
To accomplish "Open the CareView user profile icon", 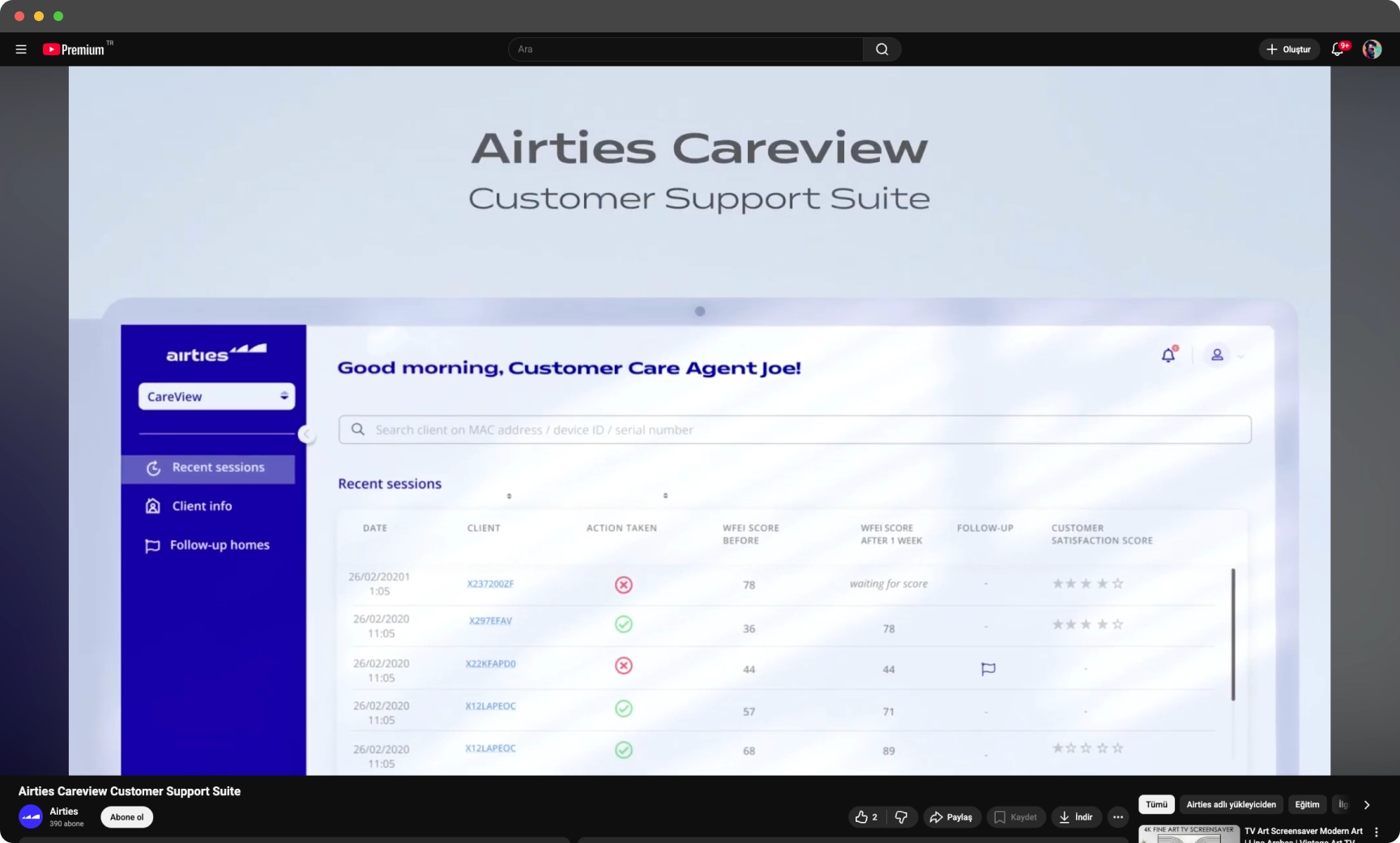I will click(x=1217, y=355).
